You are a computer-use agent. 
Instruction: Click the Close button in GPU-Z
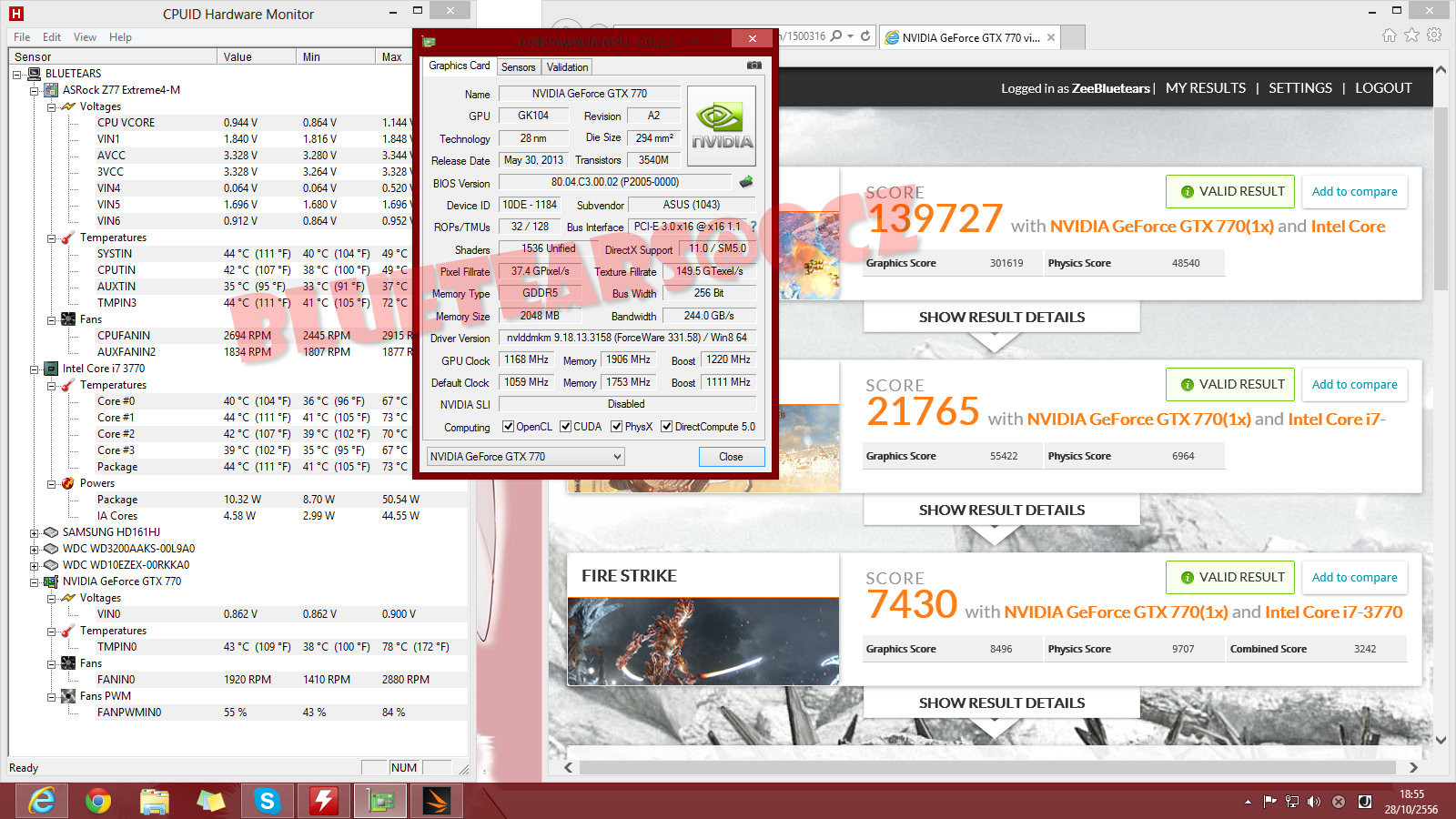tap(732, 457)
